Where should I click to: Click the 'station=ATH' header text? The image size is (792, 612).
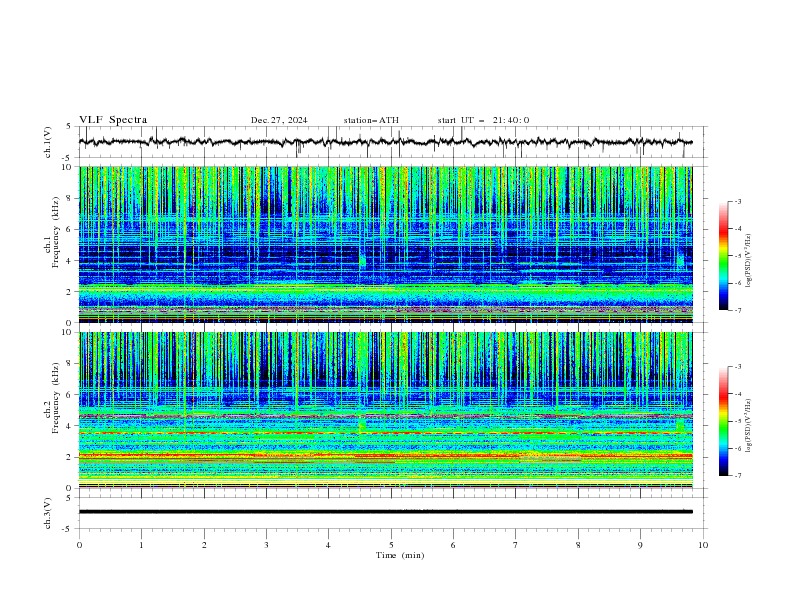pyautogui.click(x=371, y=120)
